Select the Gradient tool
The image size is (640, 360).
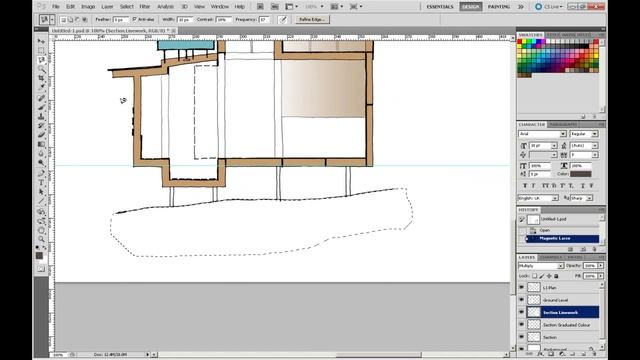tap(41, 144)
